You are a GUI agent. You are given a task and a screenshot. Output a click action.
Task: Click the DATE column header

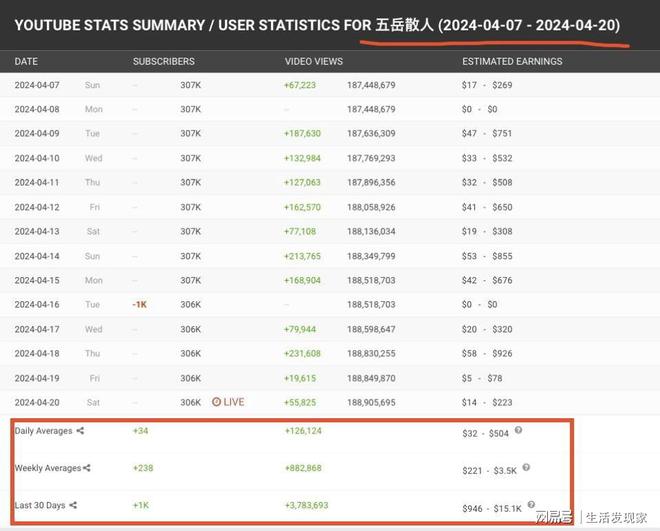[26, 61]
